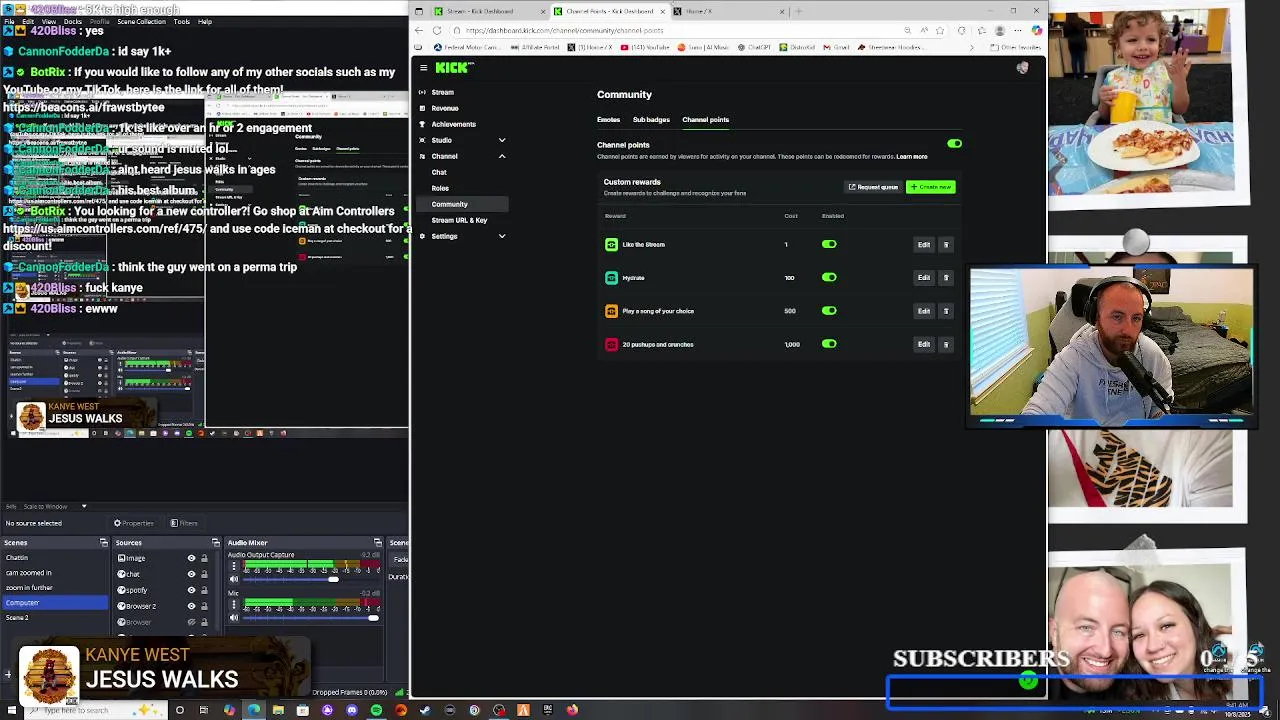Open Spotify from the taskbar

[x=376, y=710]
